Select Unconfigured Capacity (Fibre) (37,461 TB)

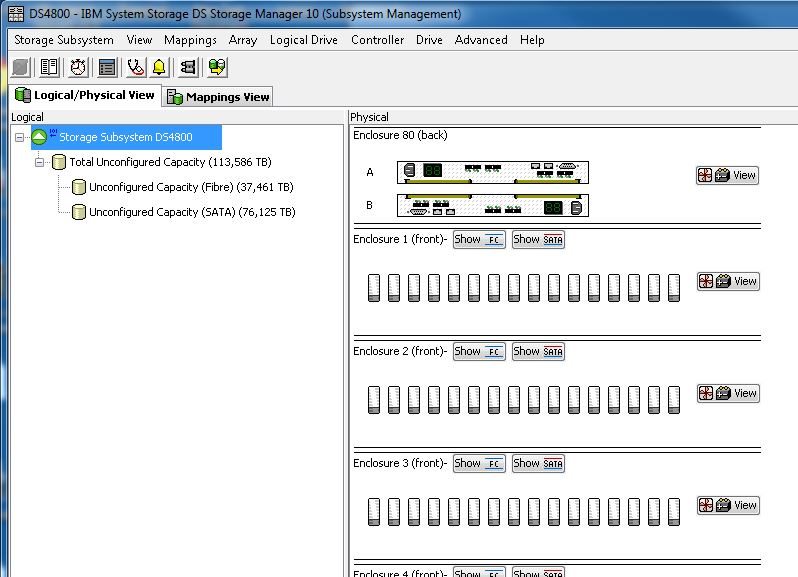pos(191,187)
